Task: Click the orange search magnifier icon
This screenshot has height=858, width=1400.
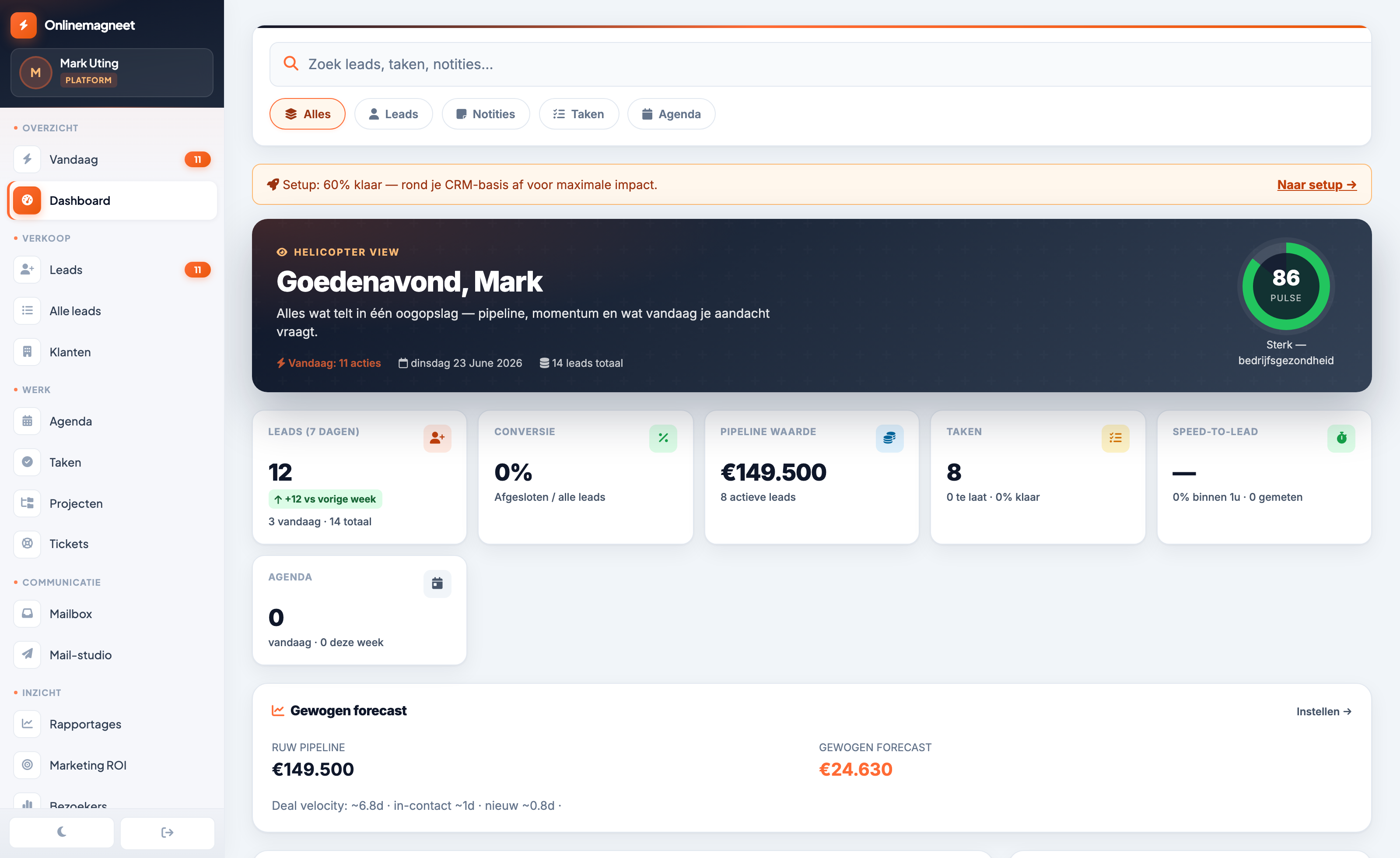Action: tap(291, 63)
